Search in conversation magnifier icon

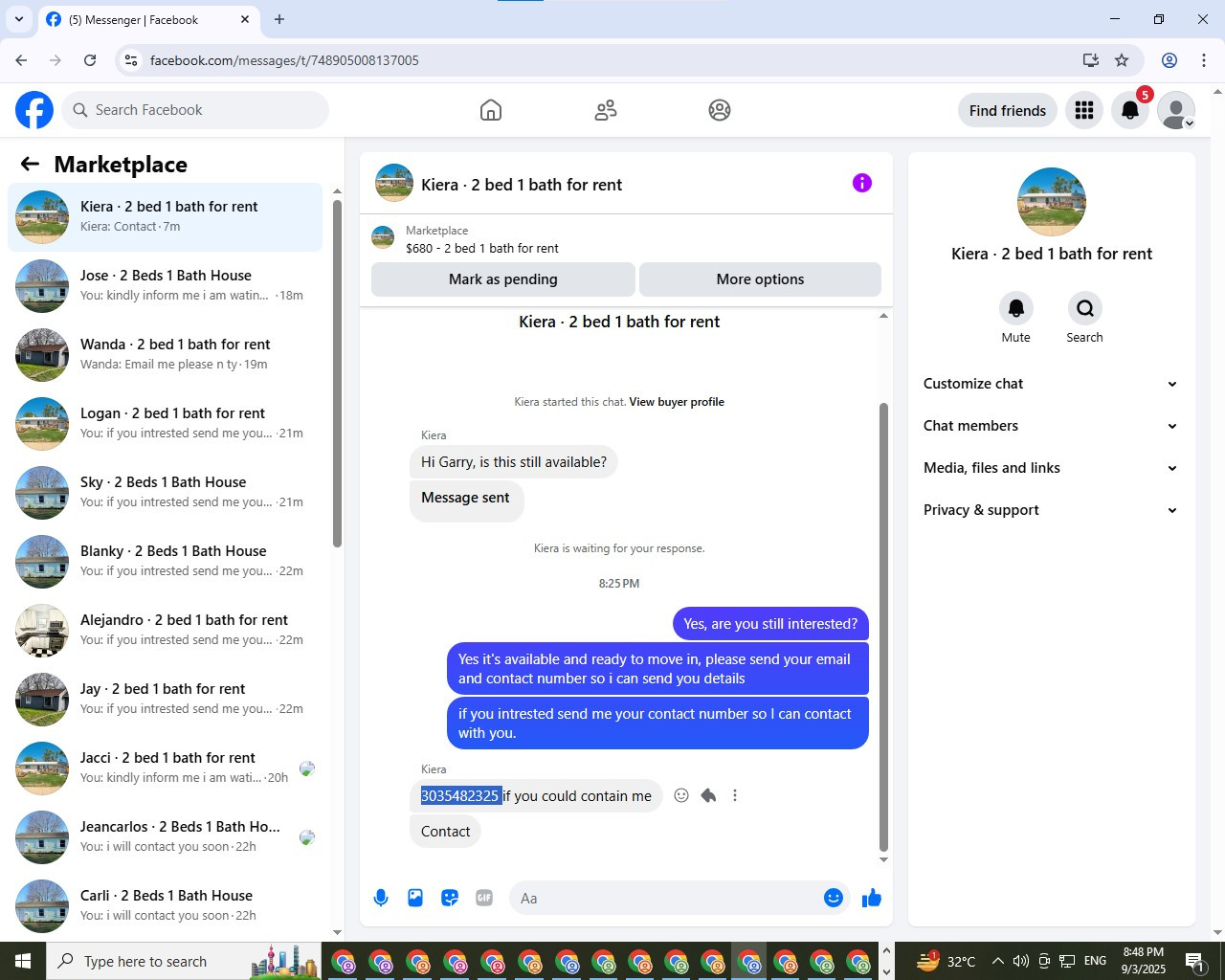1084,308
